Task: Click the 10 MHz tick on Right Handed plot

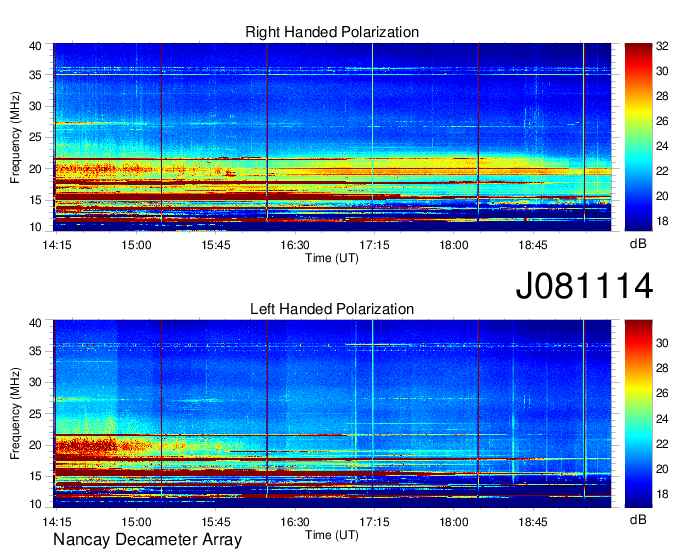Action: [35, 227]
